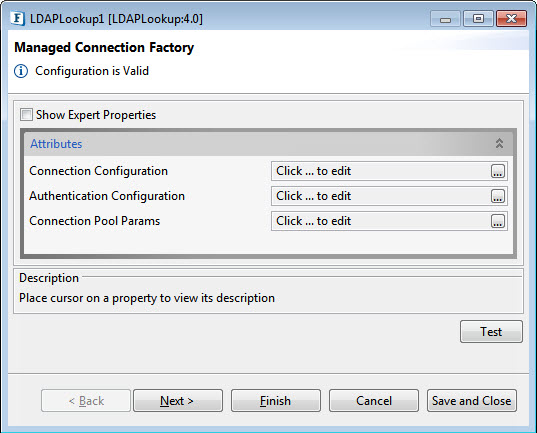Screen dimensions: 537x433
Task: Click the disabled Back button
Action: (x=86, y=400)
